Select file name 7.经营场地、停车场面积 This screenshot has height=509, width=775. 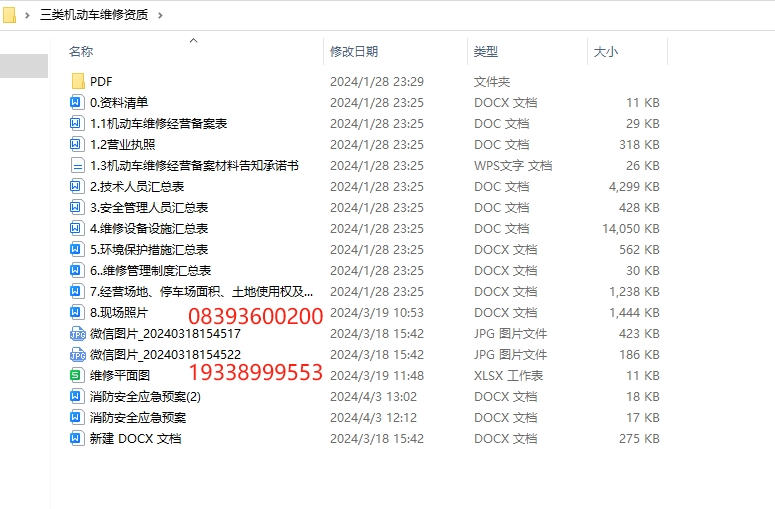pos(202,292)
